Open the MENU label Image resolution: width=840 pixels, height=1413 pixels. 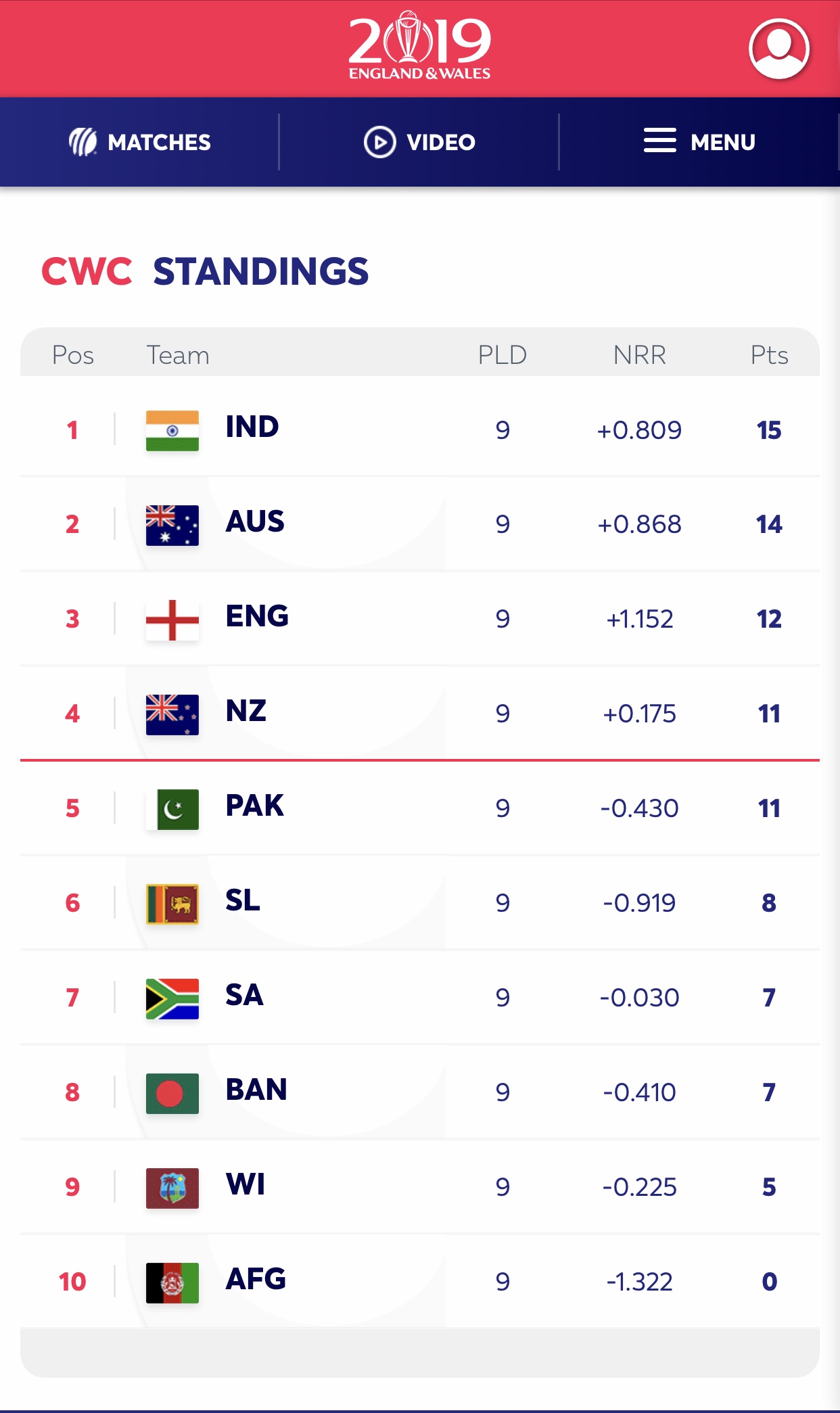[x=722, y=142]
